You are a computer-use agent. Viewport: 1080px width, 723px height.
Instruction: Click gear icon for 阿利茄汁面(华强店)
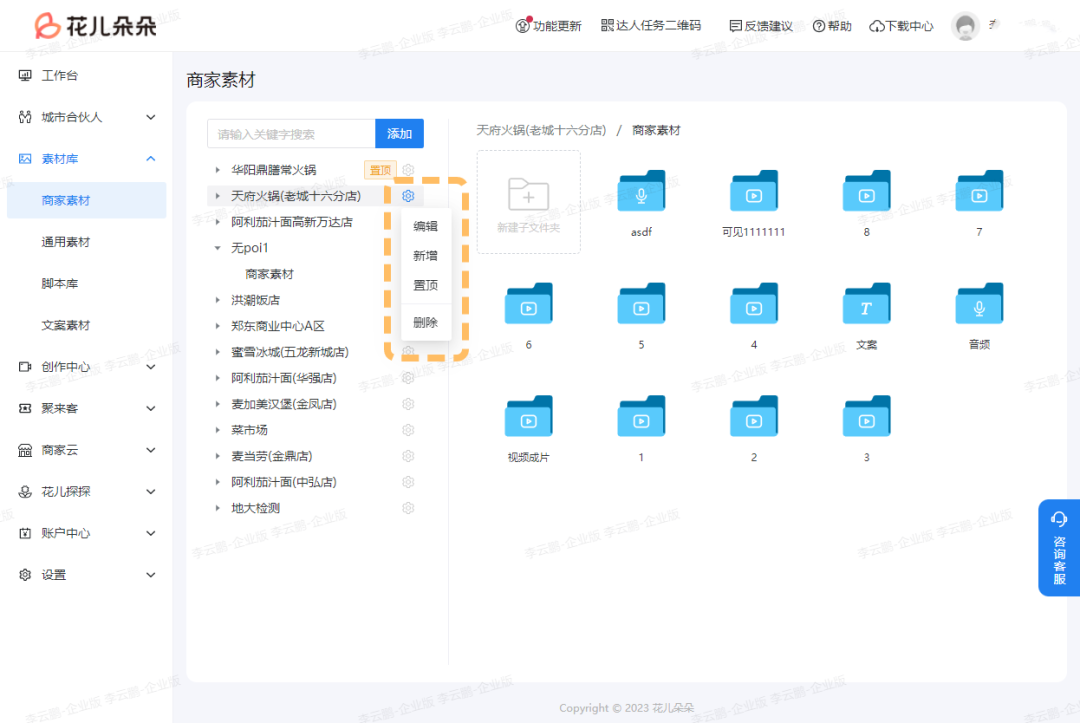pos(408,378)
